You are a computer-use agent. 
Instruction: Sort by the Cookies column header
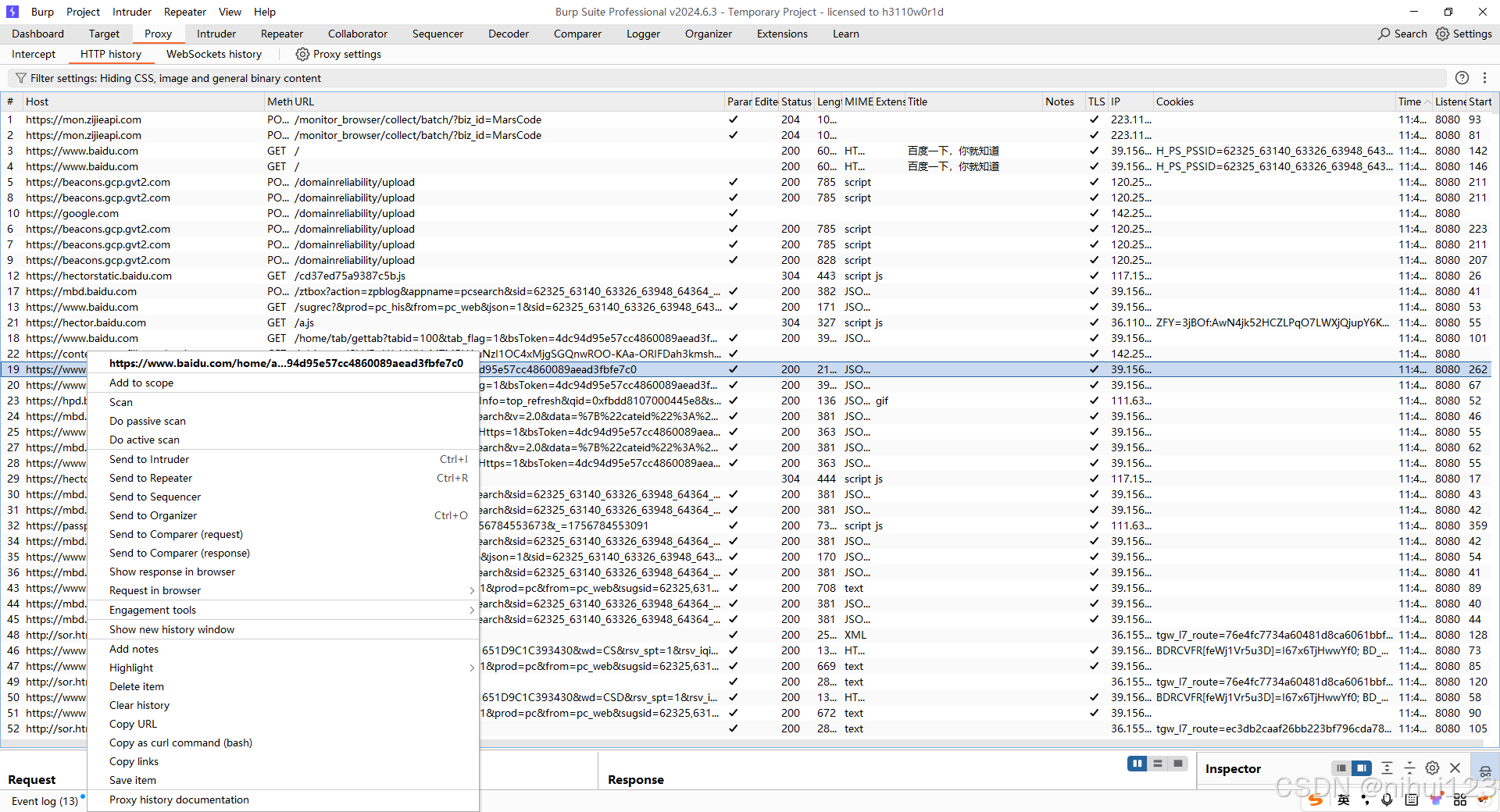coord(1274,101)
